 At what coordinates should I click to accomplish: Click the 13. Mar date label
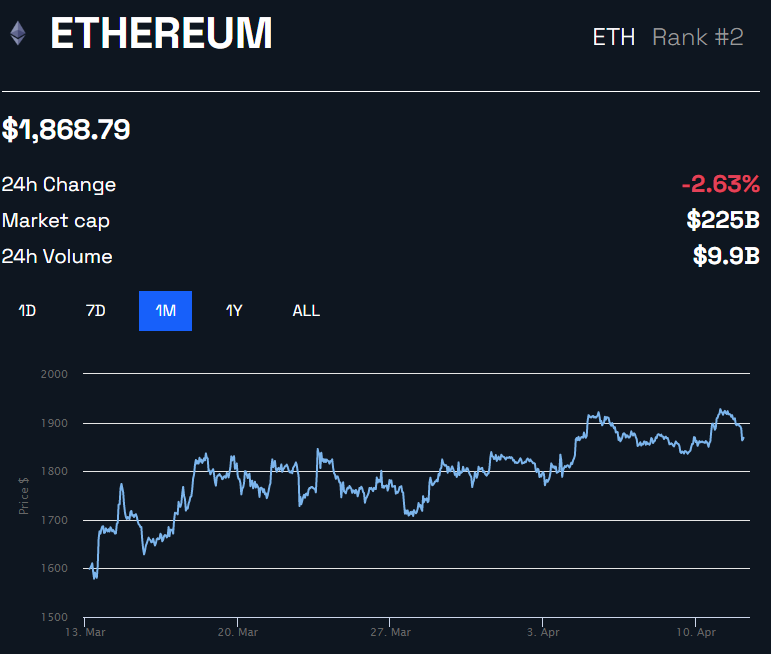[x=86, y=633]
